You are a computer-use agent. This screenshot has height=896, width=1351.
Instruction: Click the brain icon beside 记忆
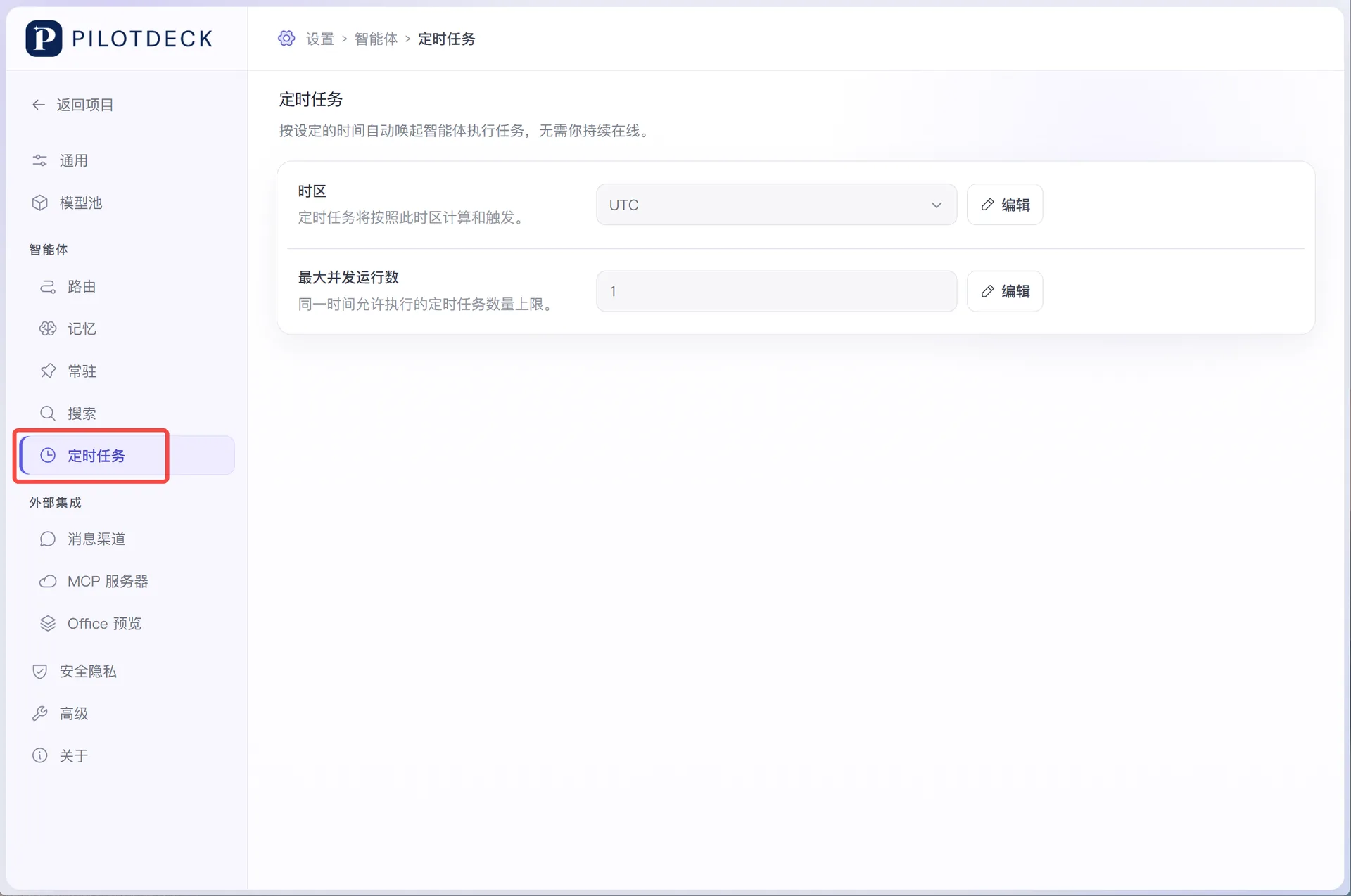[x=48, y=329]
